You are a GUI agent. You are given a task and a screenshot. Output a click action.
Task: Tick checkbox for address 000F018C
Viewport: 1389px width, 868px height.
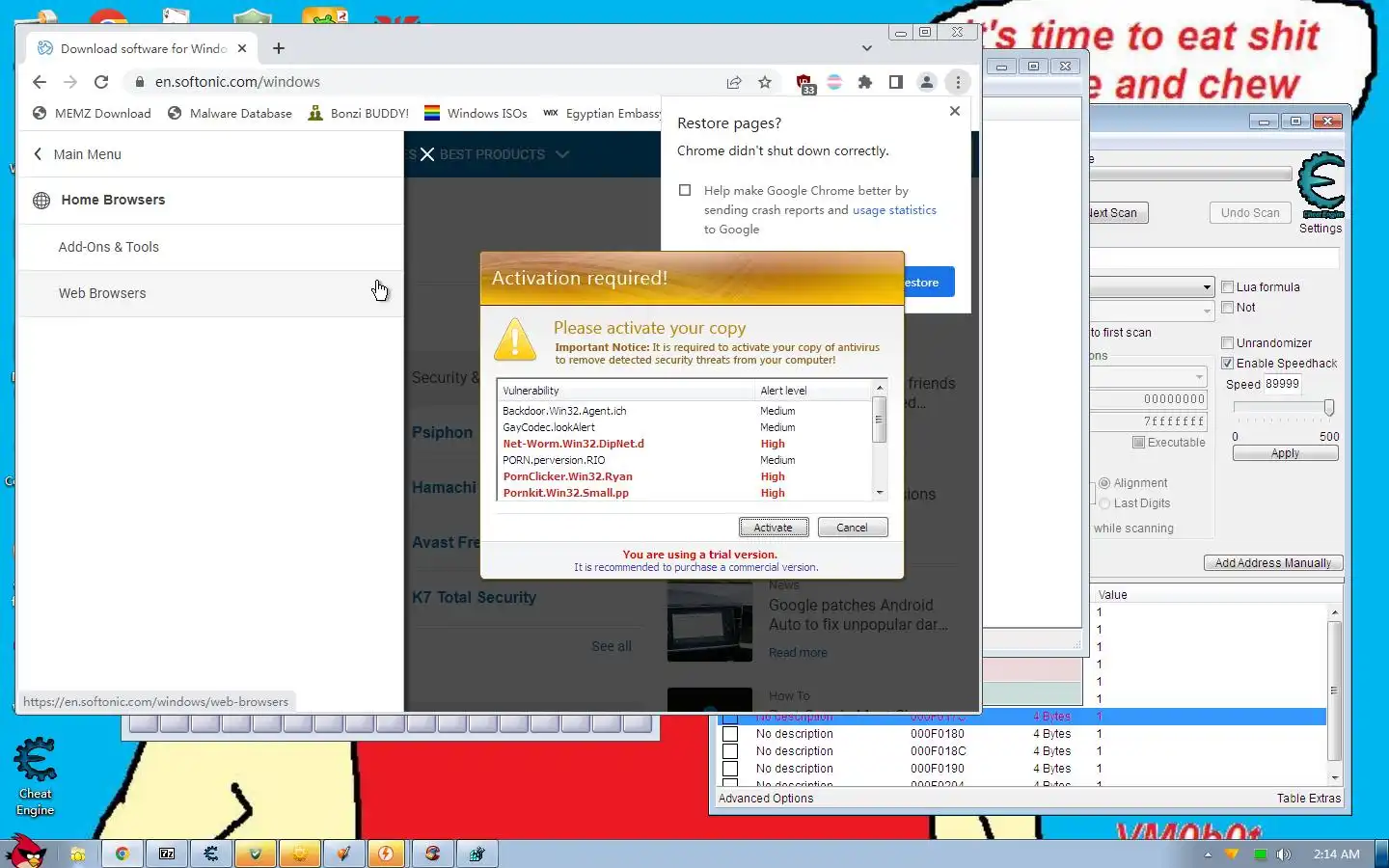(x=730, y=751)
